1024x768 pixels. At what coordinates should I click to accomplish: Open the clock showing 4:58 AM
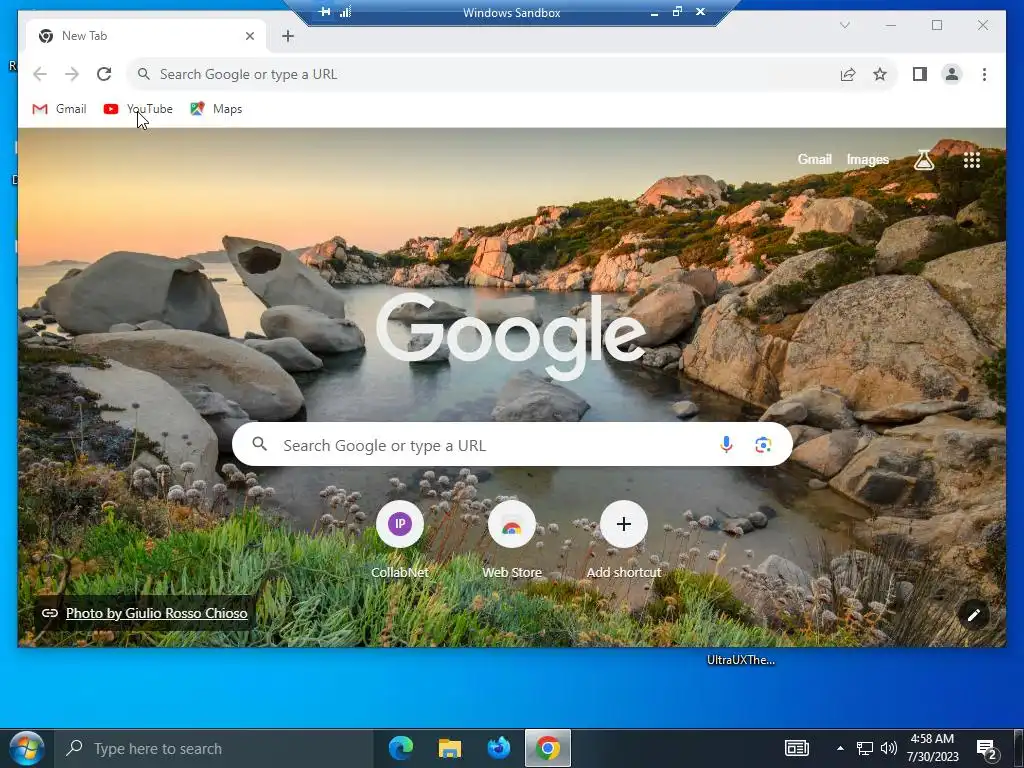[x=933, y=748]
